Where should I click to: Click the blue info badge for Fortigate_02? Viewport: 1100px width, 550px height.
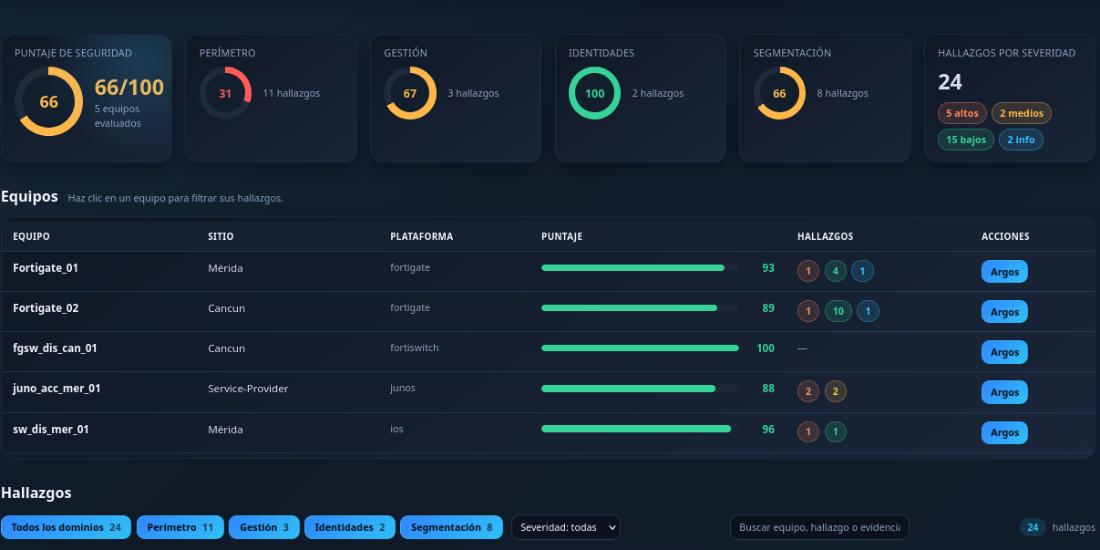(x=868, y=311)
